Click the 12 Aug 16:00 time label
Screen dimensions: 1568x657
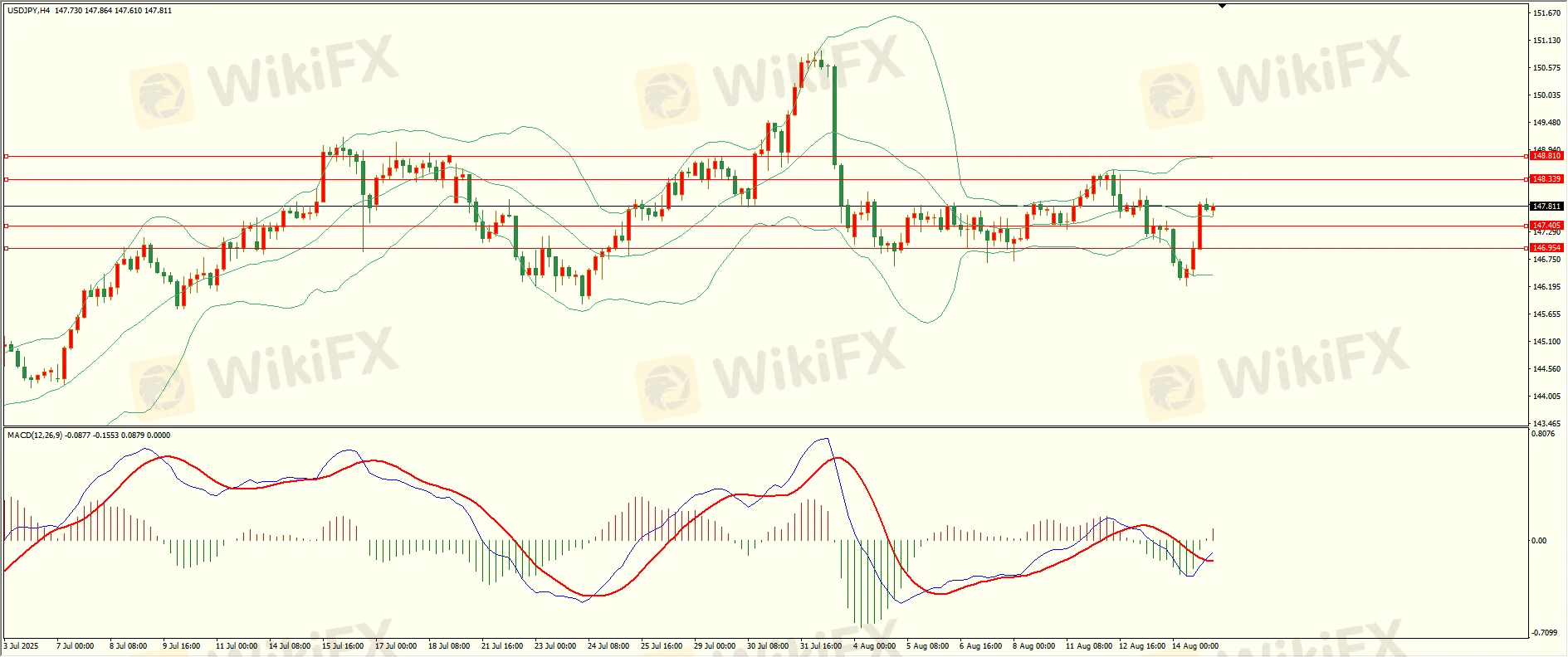click(1142, 646)
